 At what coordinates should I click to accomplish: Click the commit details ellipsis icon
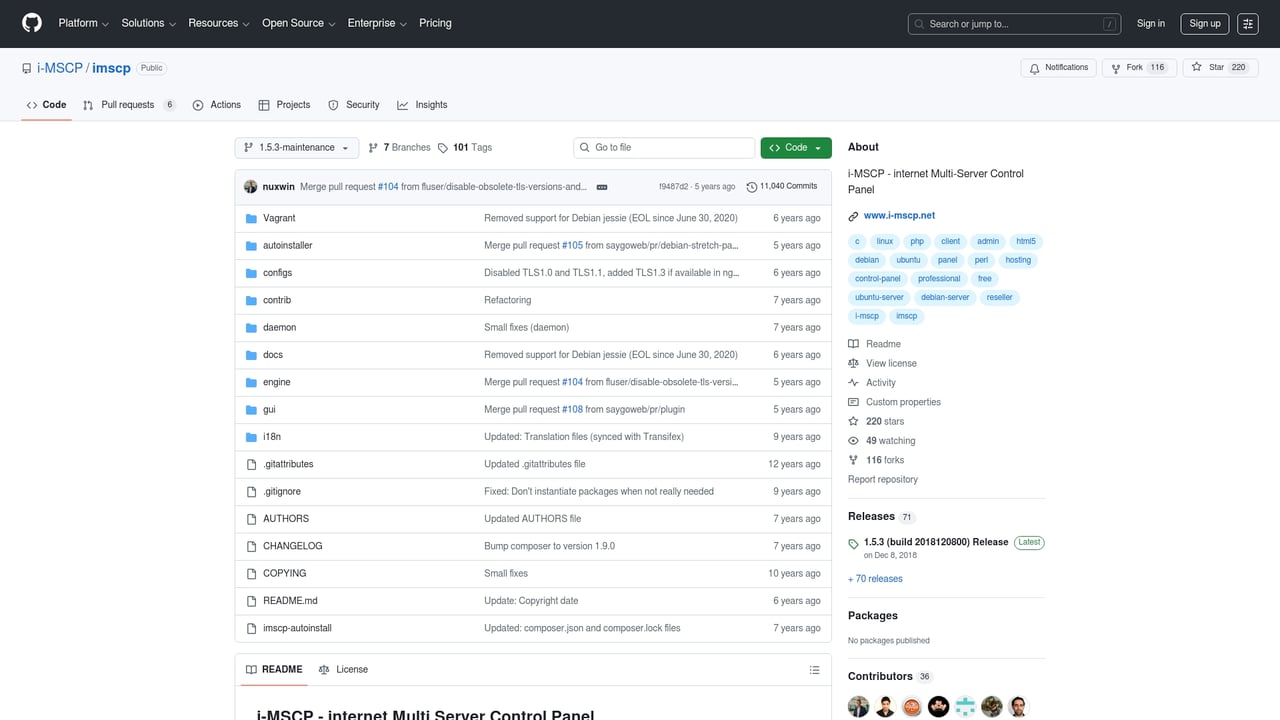601,187
